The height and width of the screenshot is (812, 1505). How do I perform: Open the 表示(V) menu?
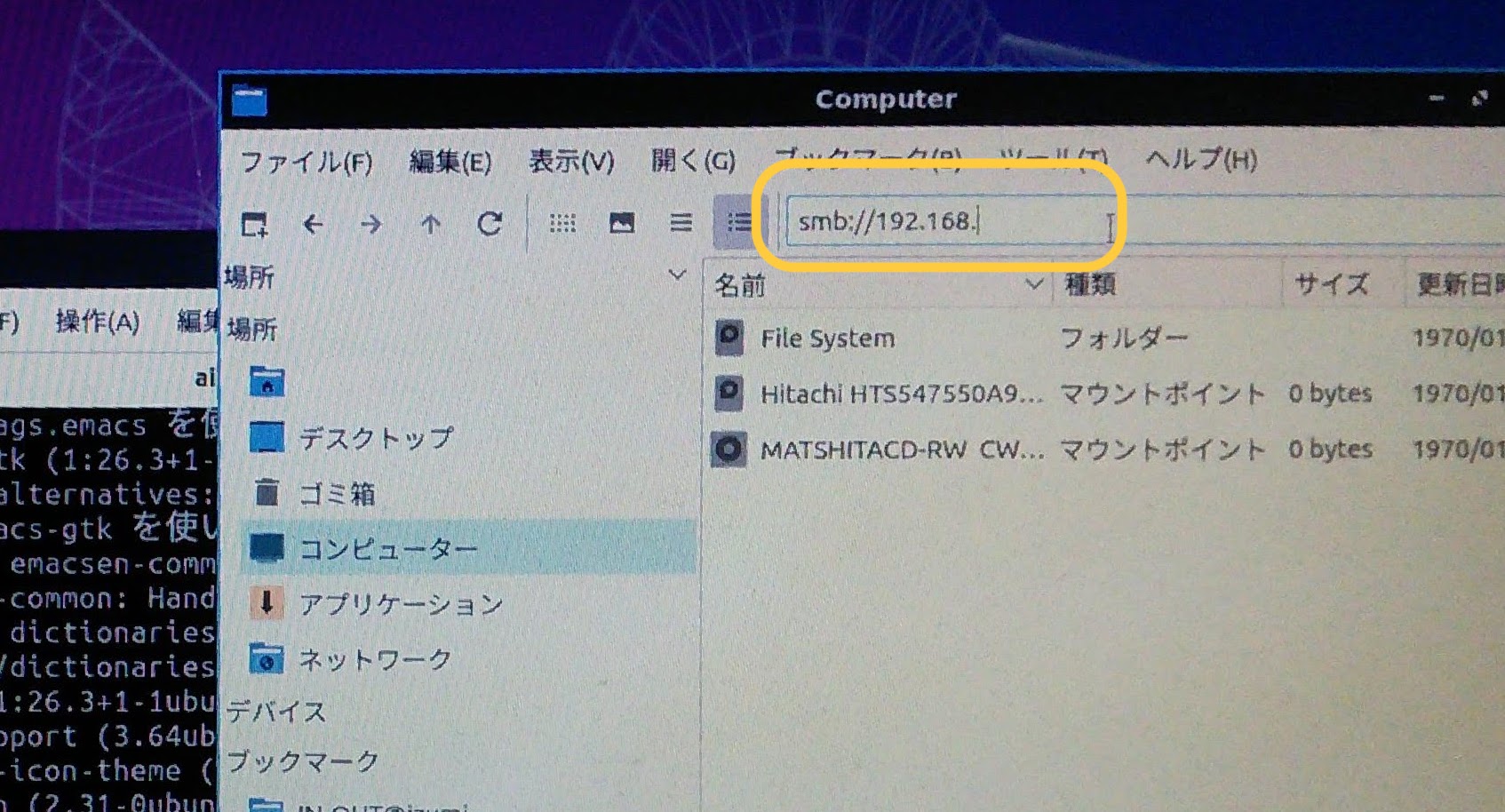(x=571, y=162)
